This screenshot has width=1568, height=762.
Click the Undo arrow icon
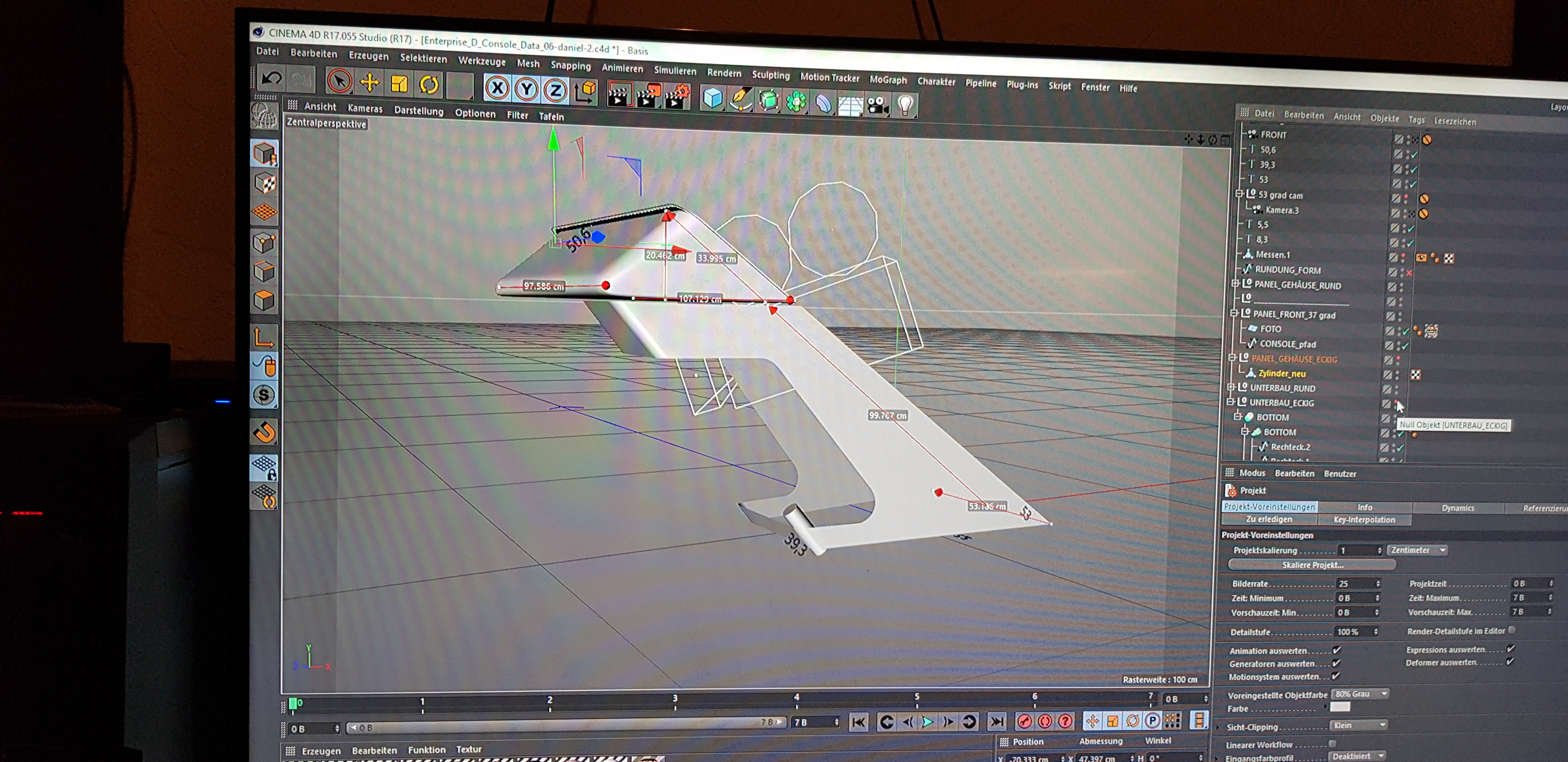[271, 78]
